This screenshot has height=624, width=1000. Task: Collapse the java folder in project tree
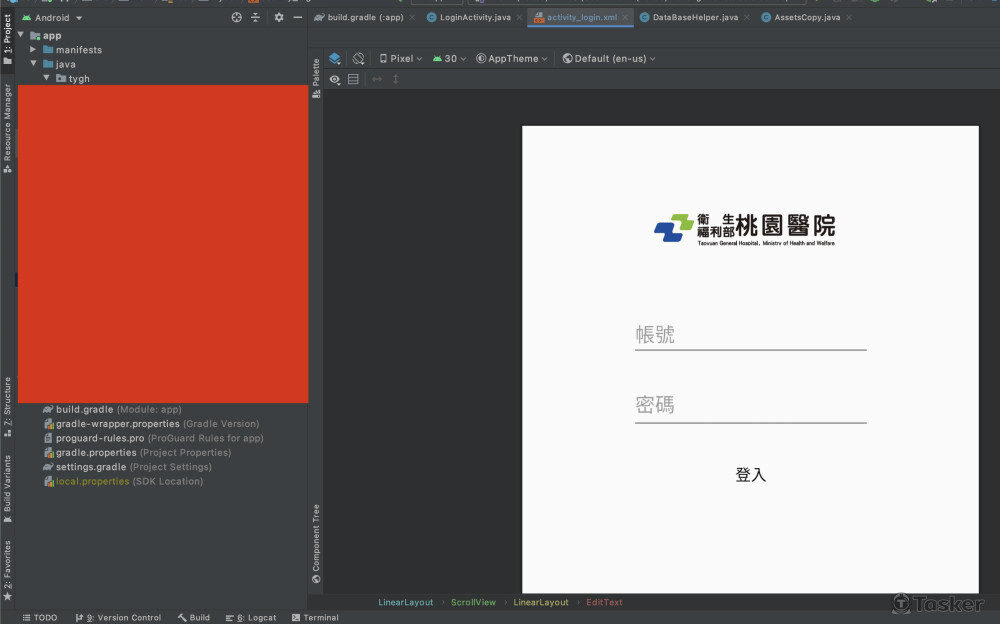pyautogui.click(x=32, y=63)
